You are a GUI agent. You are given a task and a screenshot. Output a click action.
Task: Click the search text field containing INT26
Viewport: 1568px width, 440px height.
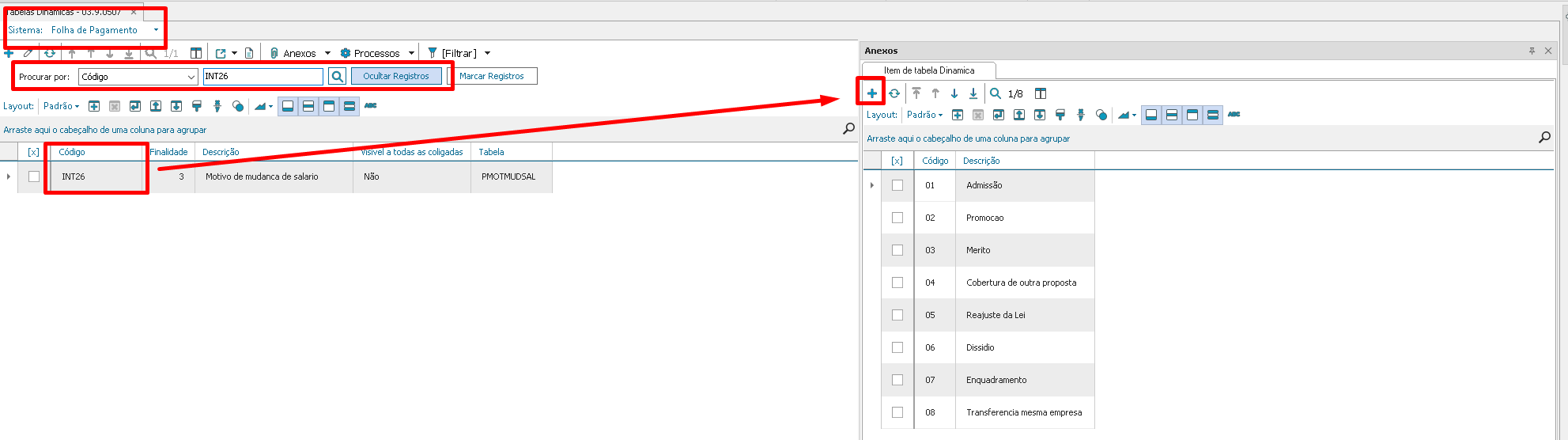pyautogui.click(x=263, y=77)
